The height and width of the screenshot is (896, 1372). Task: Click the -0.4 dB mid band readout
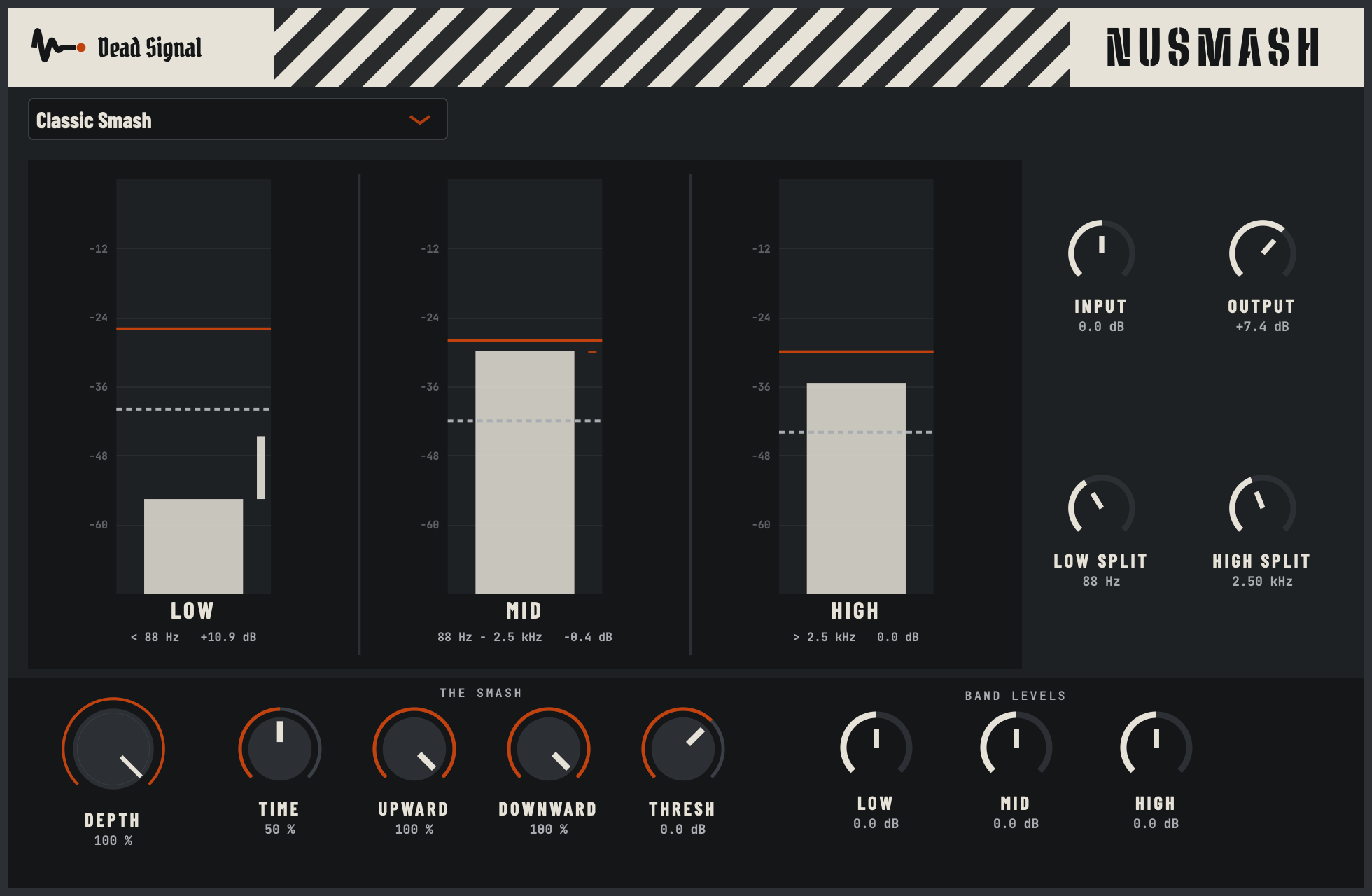pyautogui.click(x=587, y=637)
